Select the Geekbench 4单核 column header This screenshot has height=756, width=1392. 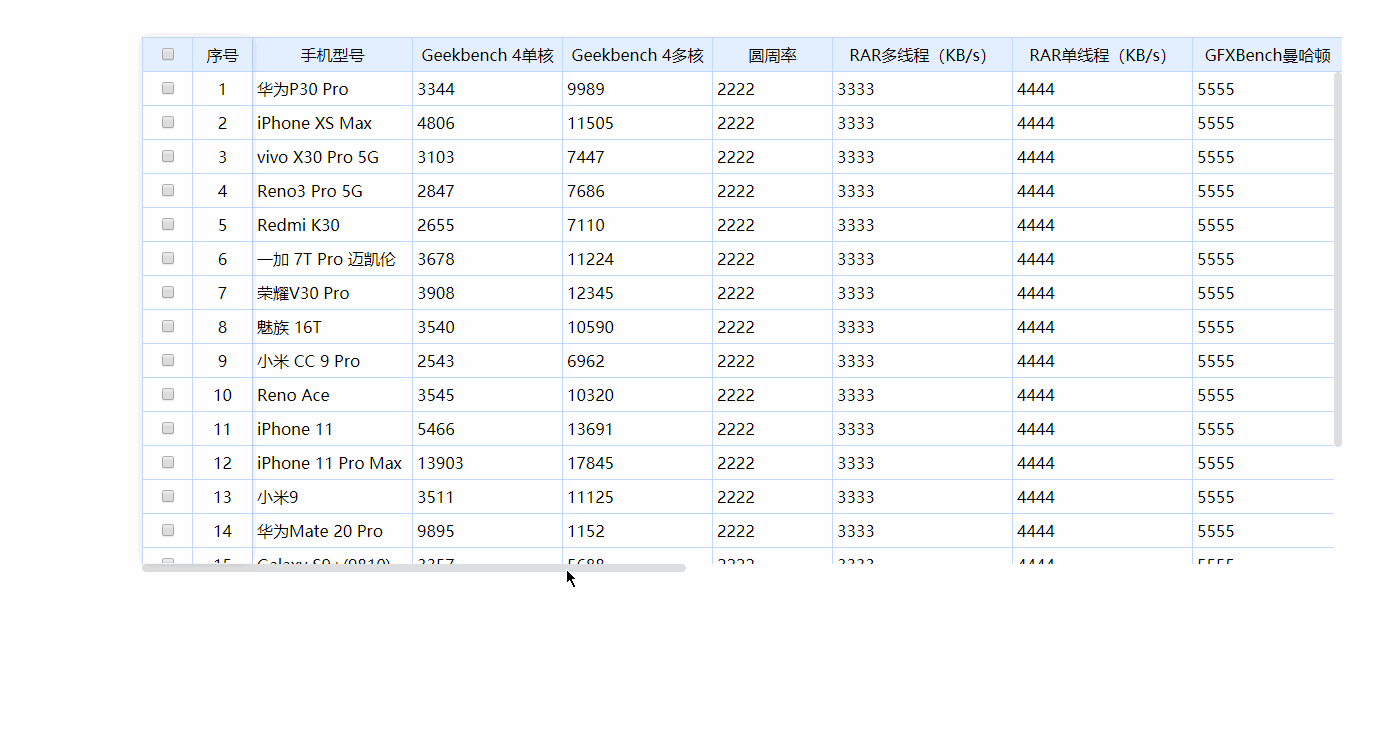pyautogui.click(x=487, y=55)
